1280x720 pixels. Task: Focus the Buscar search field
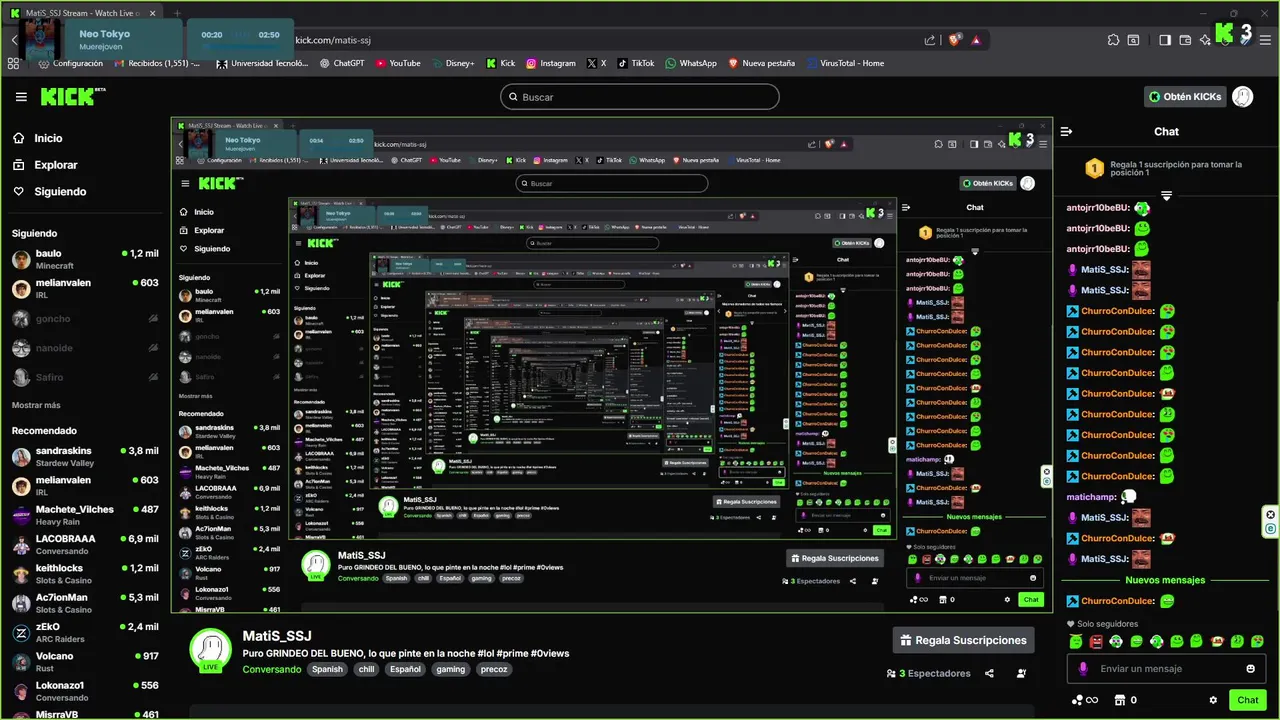[640, 97]
